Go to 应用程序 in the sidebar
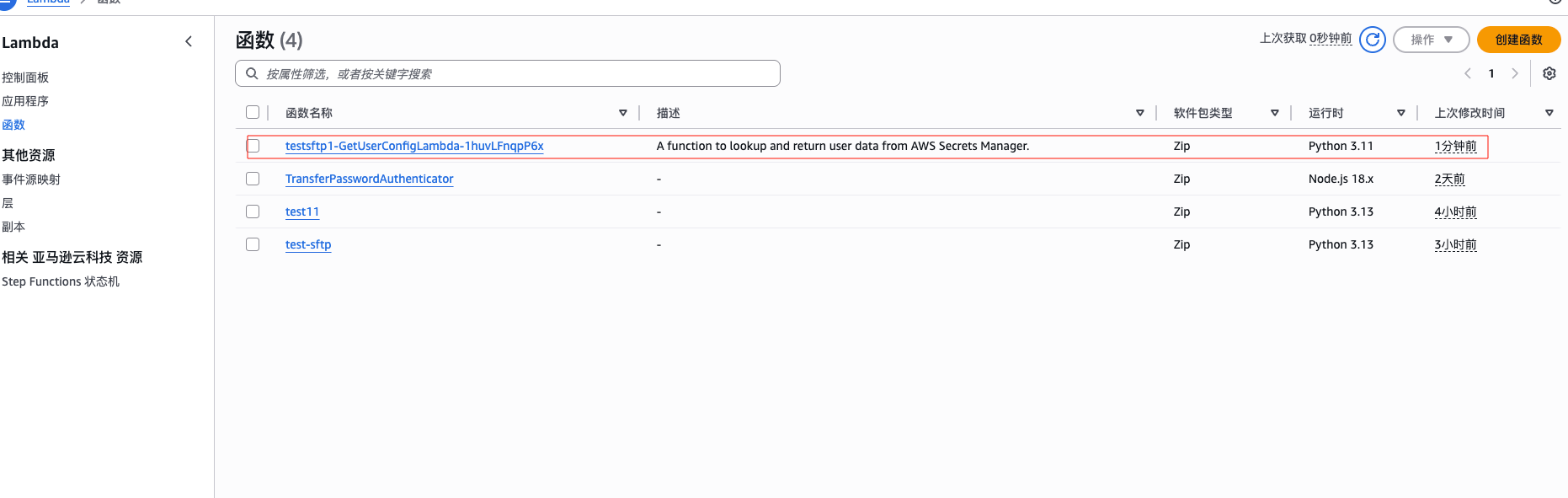The image size is (1568, 498). click(x=25, y=101)
